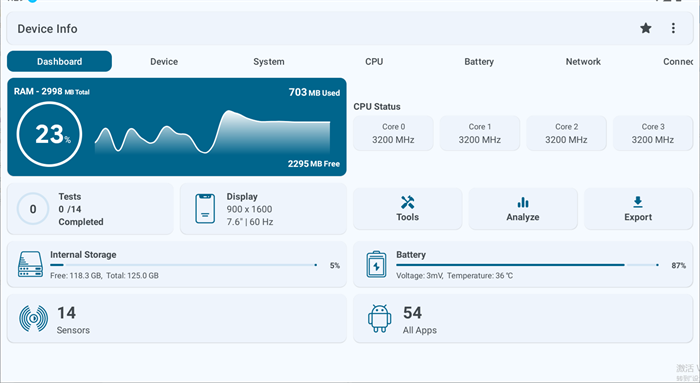The width and height of the screenshot is (700, 383).
Task: Open the three-dot overflow menu
Action: click(673, 29)
